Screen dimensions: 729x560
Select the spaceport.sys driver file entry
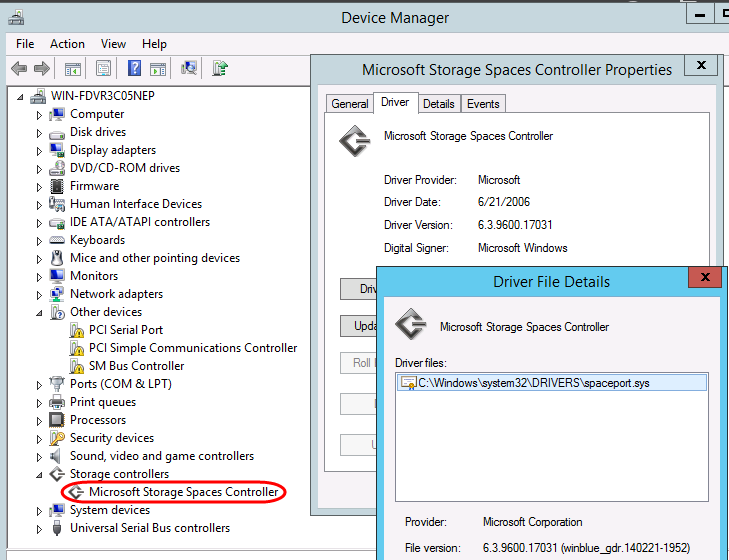[552, 383]
